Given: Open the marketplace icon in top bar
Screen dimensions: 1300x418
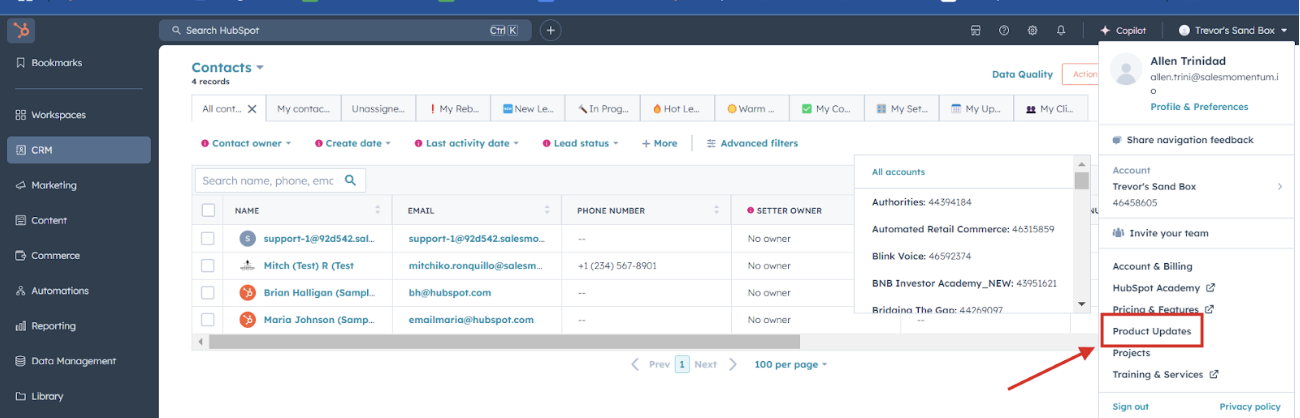Looking at the screenshot, I should [976, 31].
